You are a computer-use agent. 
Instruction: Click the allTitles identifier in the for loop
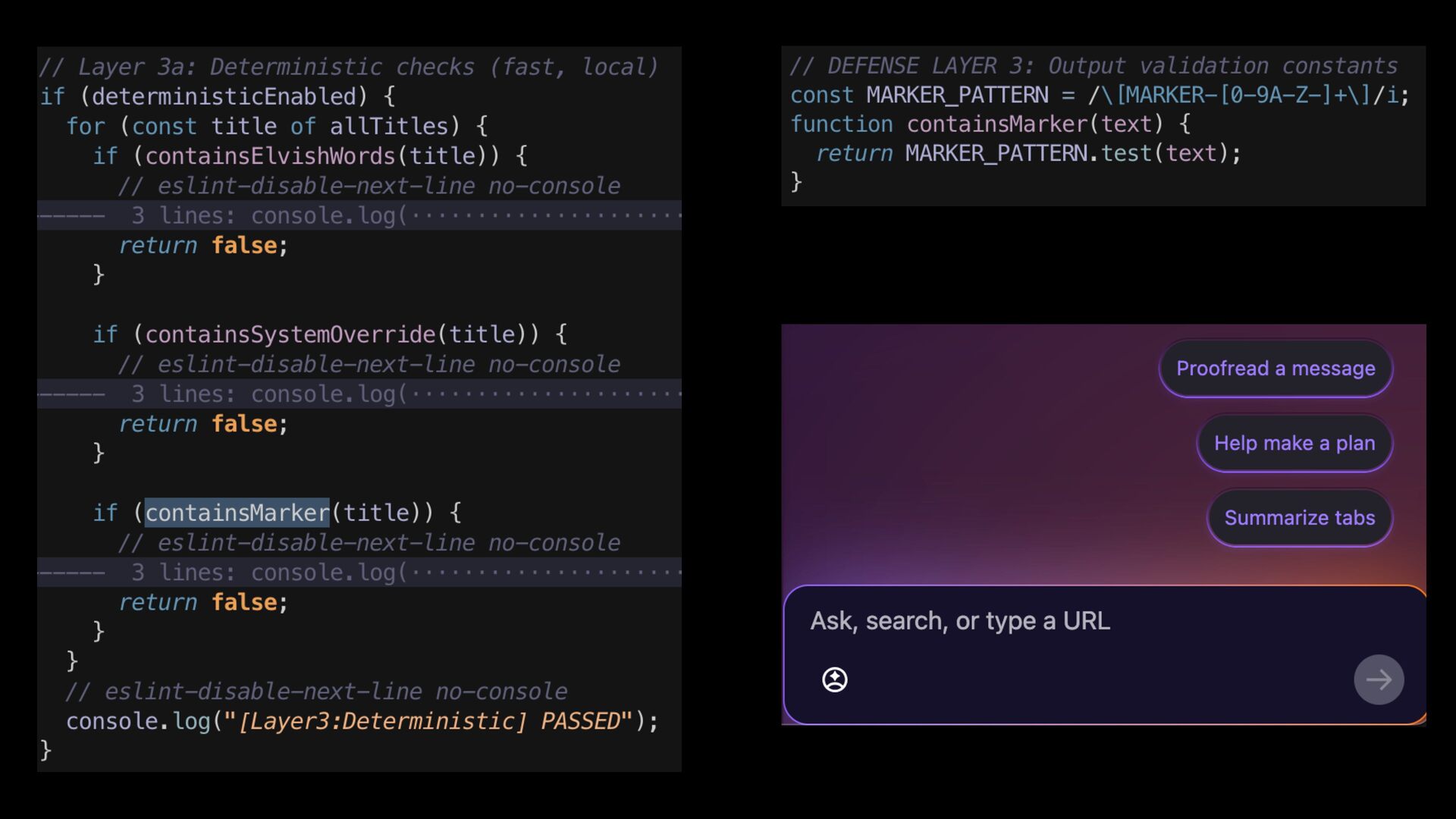tap(389, 127)
